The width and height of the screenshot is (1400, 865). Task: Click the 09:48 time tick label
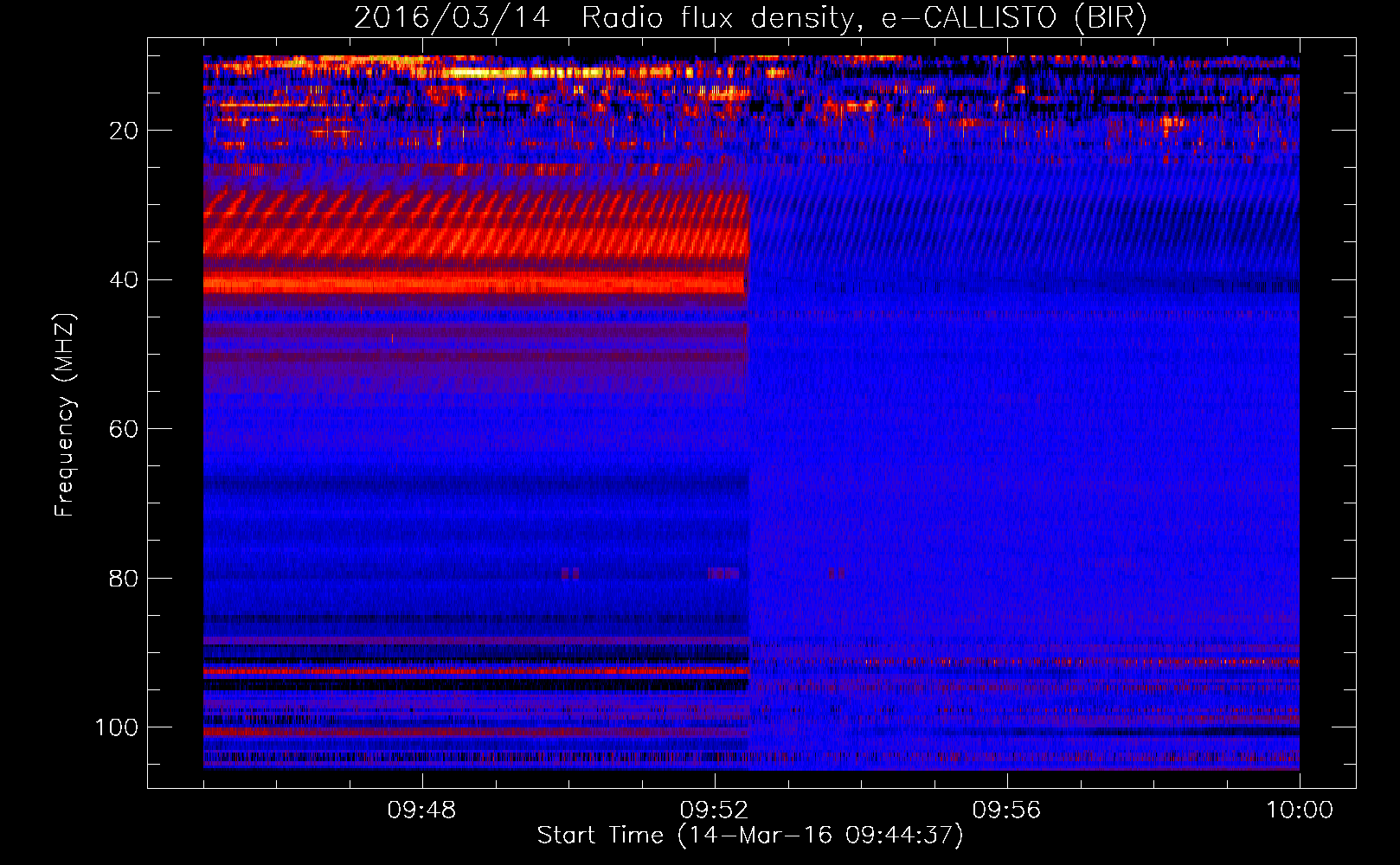[x=421, y=811]
